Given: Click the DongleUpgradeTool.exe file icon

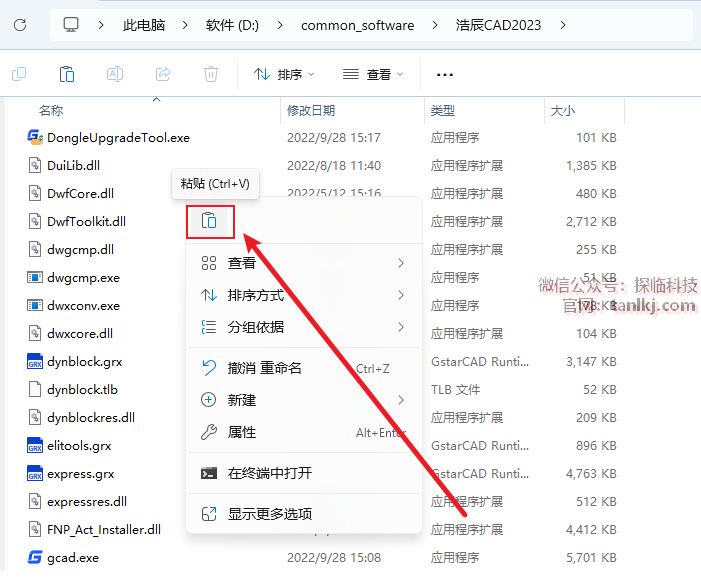Looking at the screenshot, I should (35, 137).
